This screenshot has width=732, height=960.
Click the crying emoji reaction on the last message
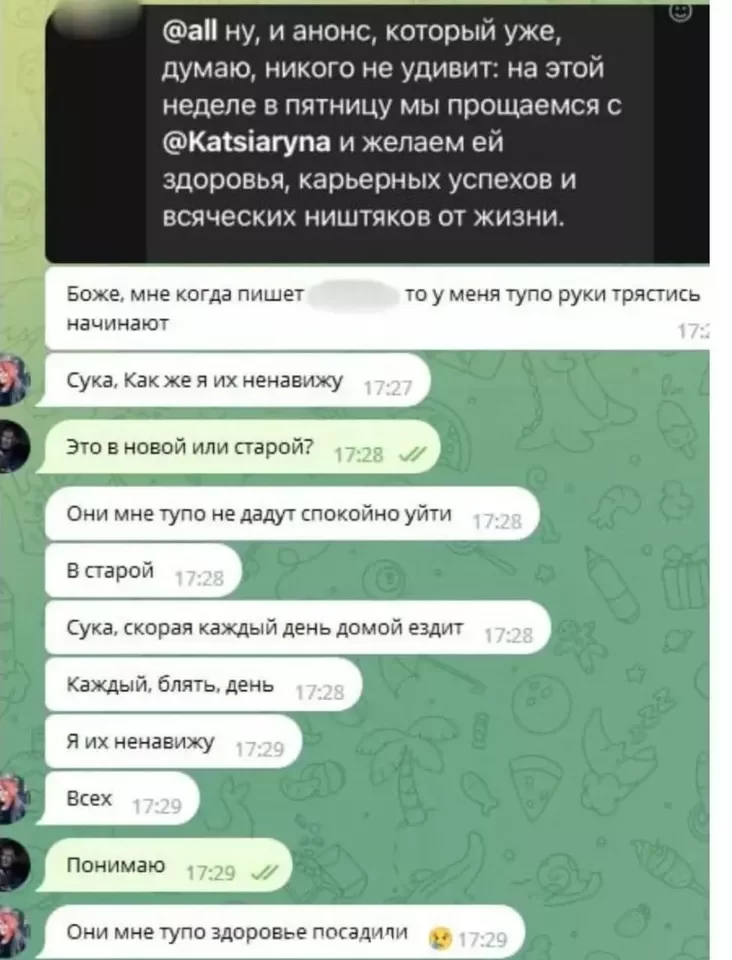441,937
